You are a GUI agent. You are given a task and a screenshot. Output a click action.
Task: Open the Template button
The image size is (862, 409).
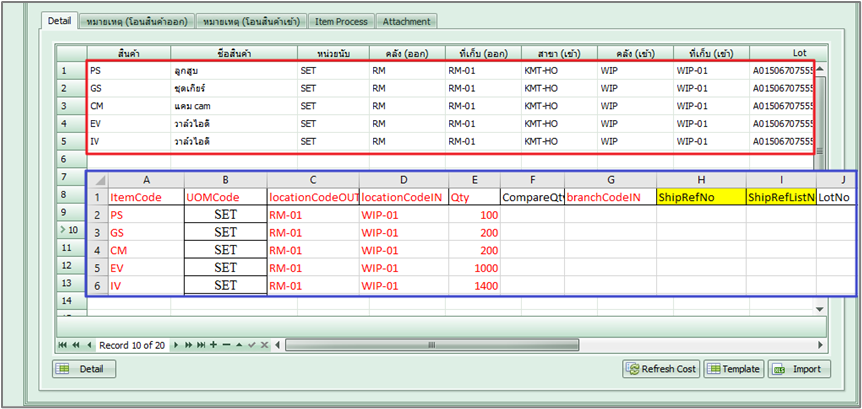point(734,369)
